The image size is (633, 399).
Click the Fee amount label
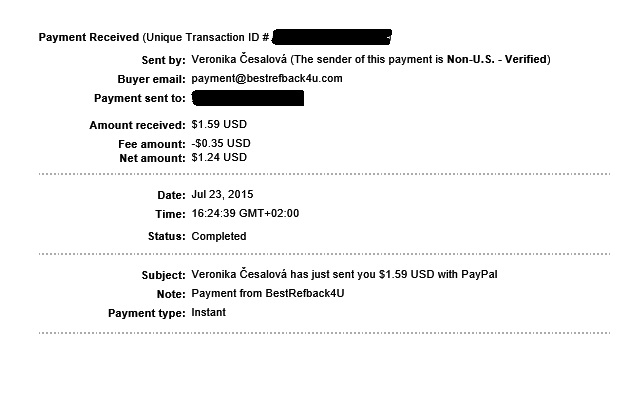(x=152, y=144)
